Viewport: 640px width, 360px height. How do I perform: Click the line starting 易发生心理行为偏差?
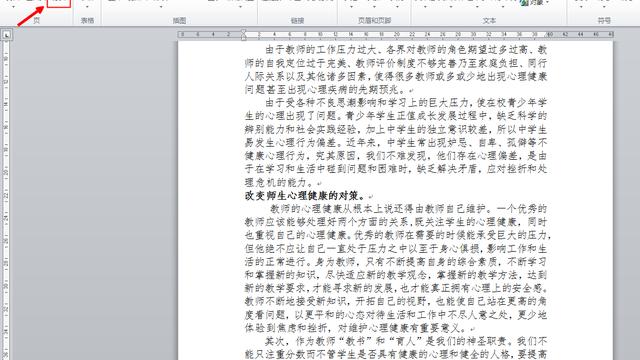[396, 142]
